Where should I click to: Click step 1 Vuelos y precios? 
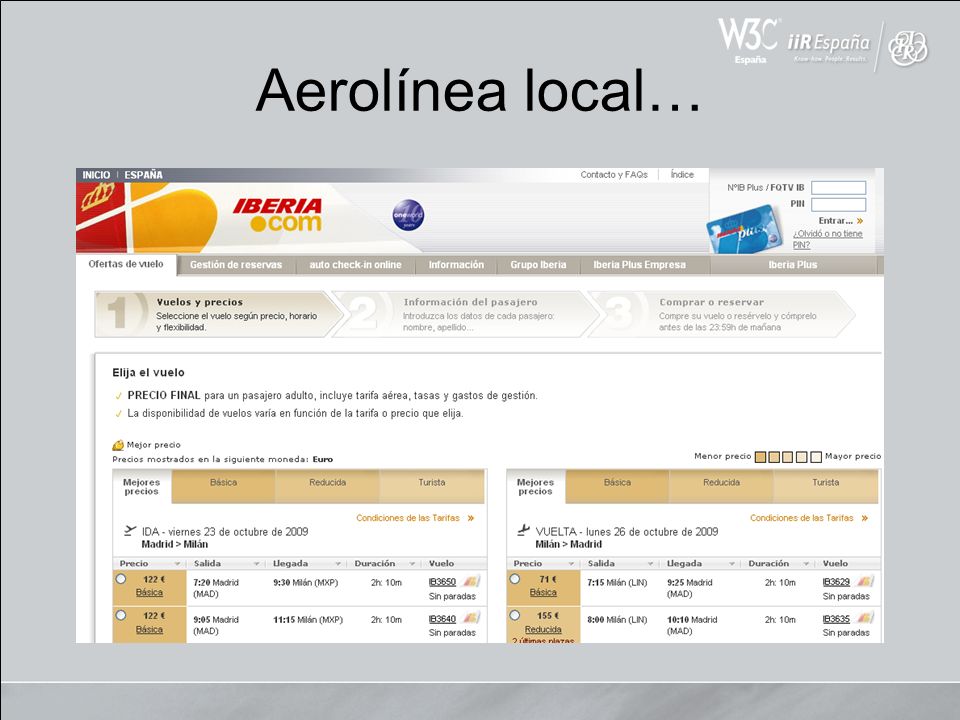click(217, 314)
